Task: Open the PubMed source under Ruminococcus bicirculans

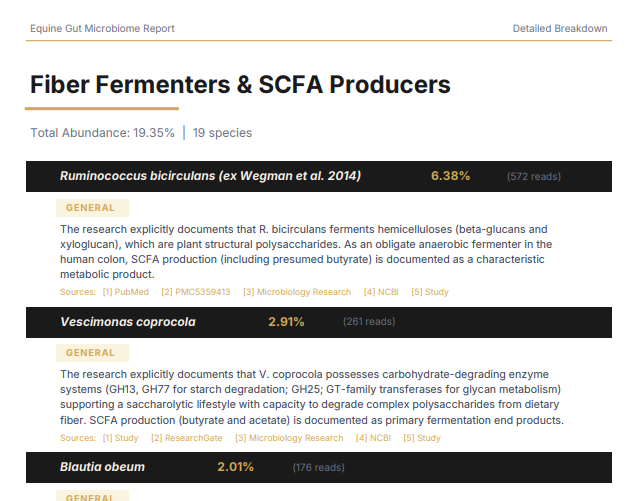Action: point(125,292)
